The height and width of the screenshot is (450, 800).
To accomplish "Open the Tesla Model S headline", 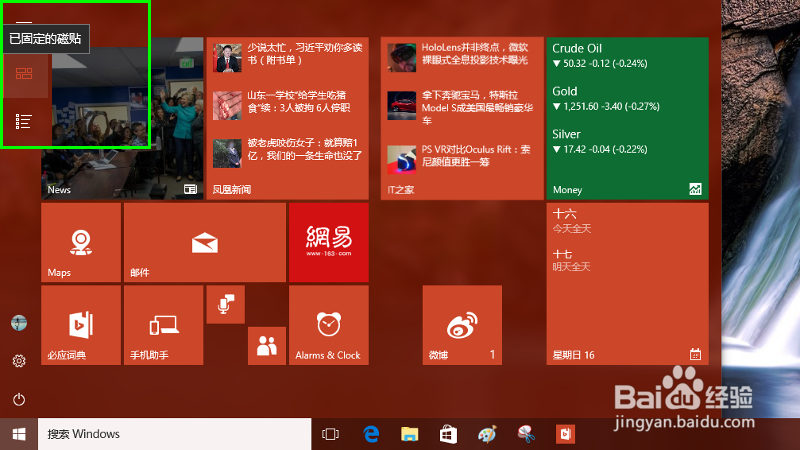I will [x=477, y=108].
